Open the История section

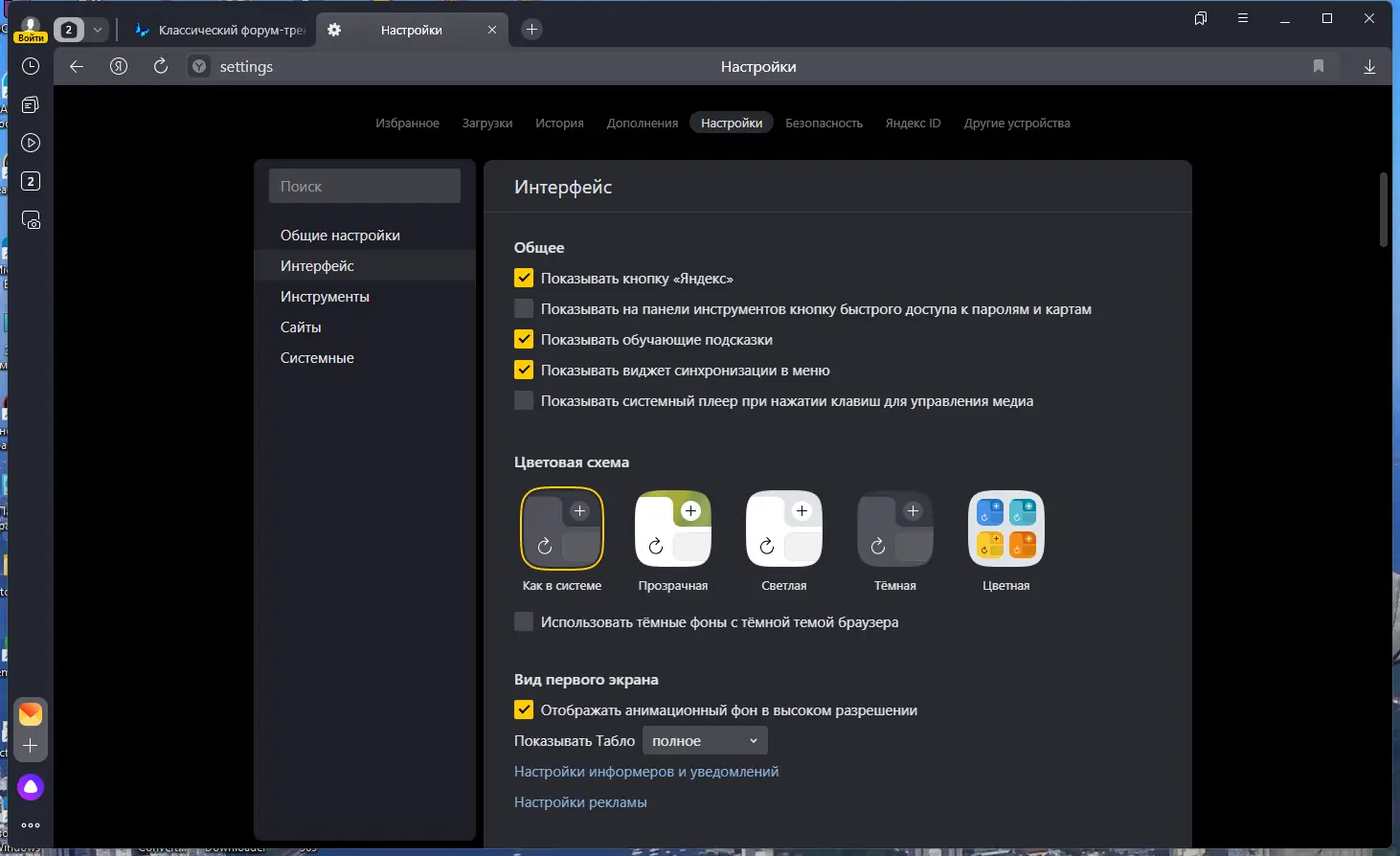559,123
